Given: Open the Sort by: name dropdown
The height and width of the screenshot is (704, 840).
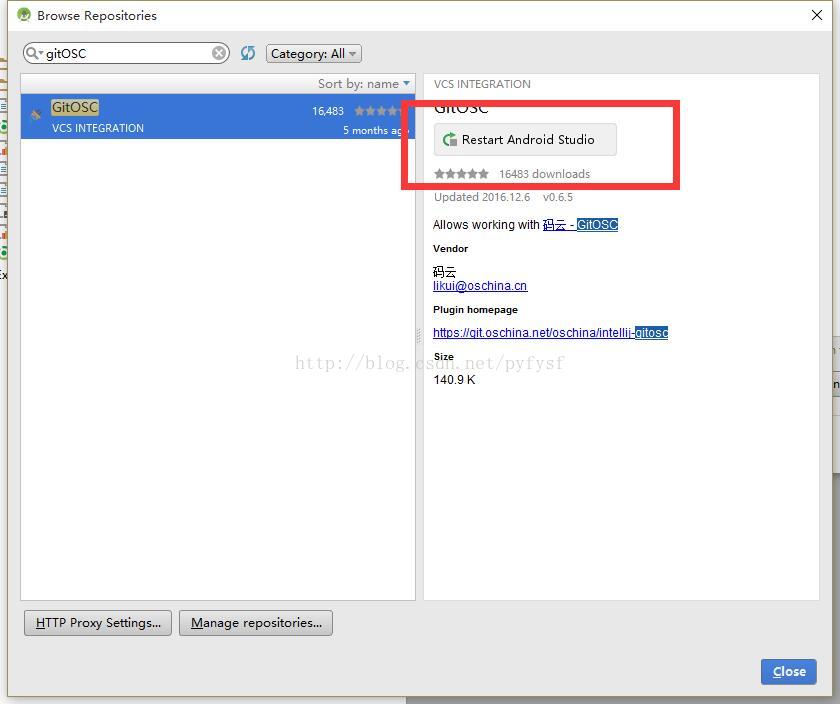Looking at the screenshot, I should (364, 84).
